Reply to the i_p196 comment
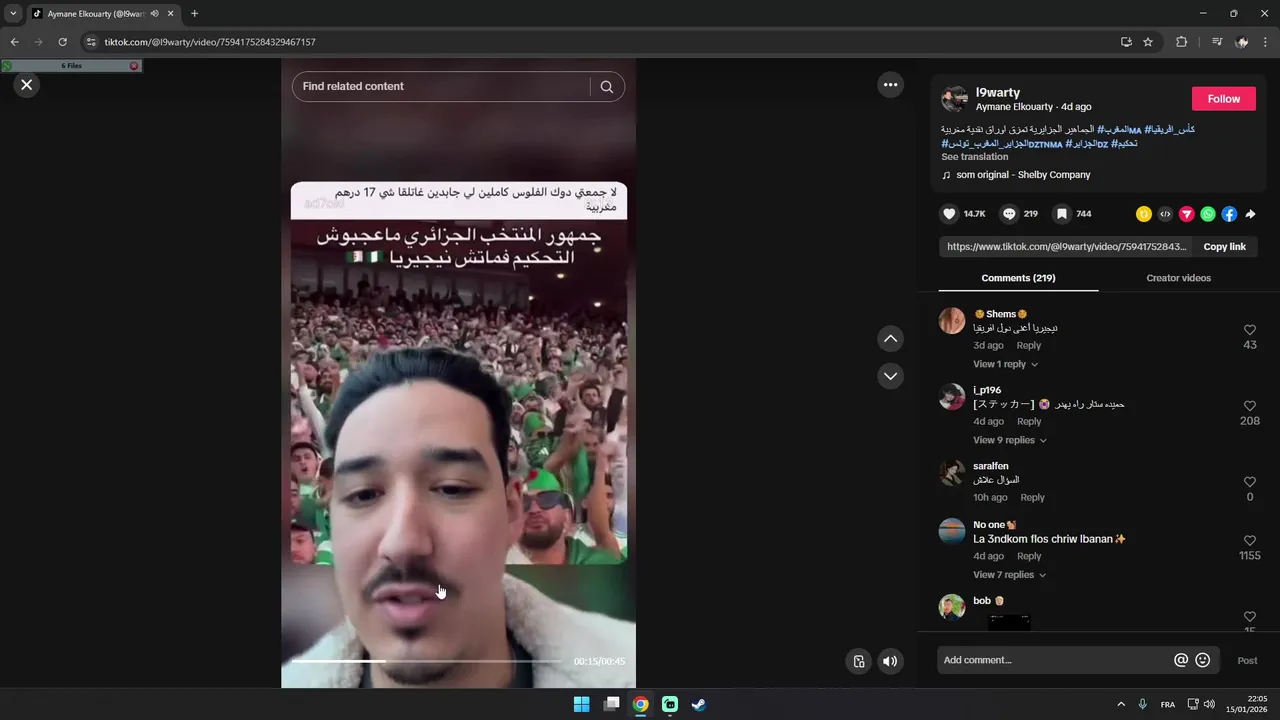Image resolution: width=1280 pixels, height=720 pixels. pos(1029,422)
